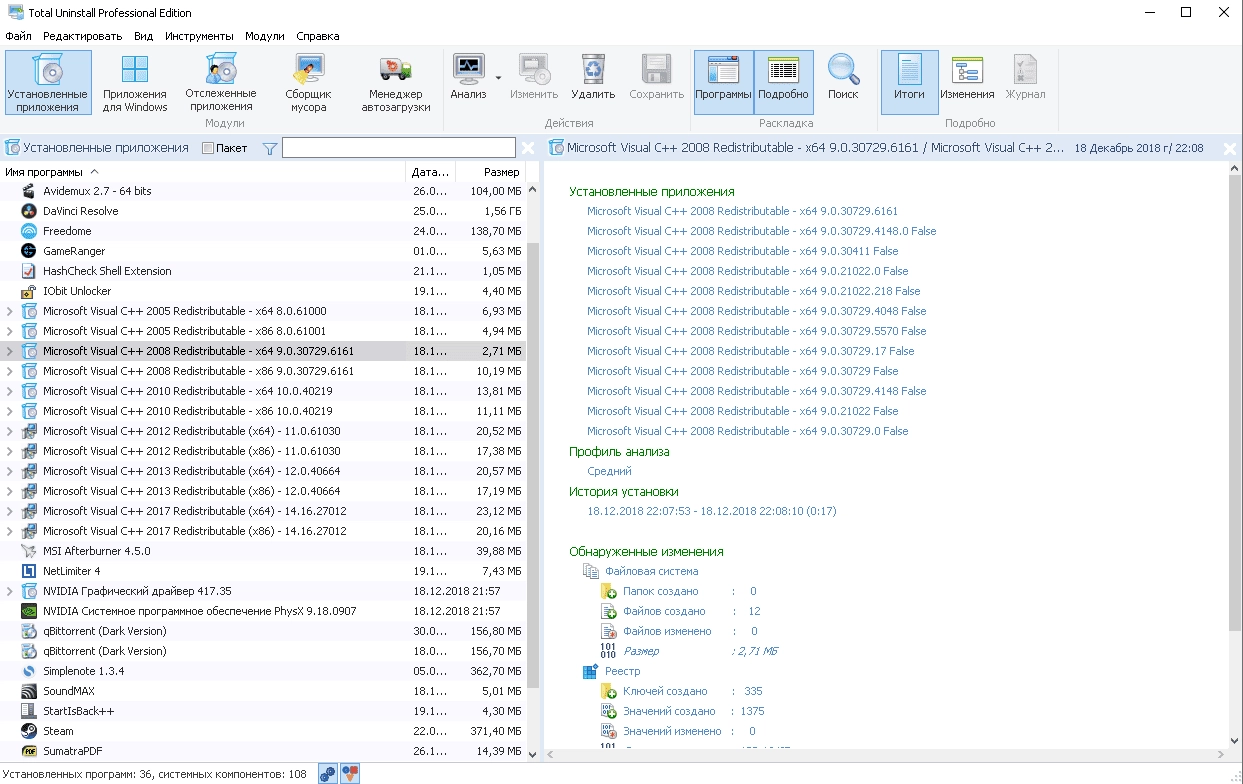Expand Visual C++ 2010 x64 entry

tap(10, 391)
